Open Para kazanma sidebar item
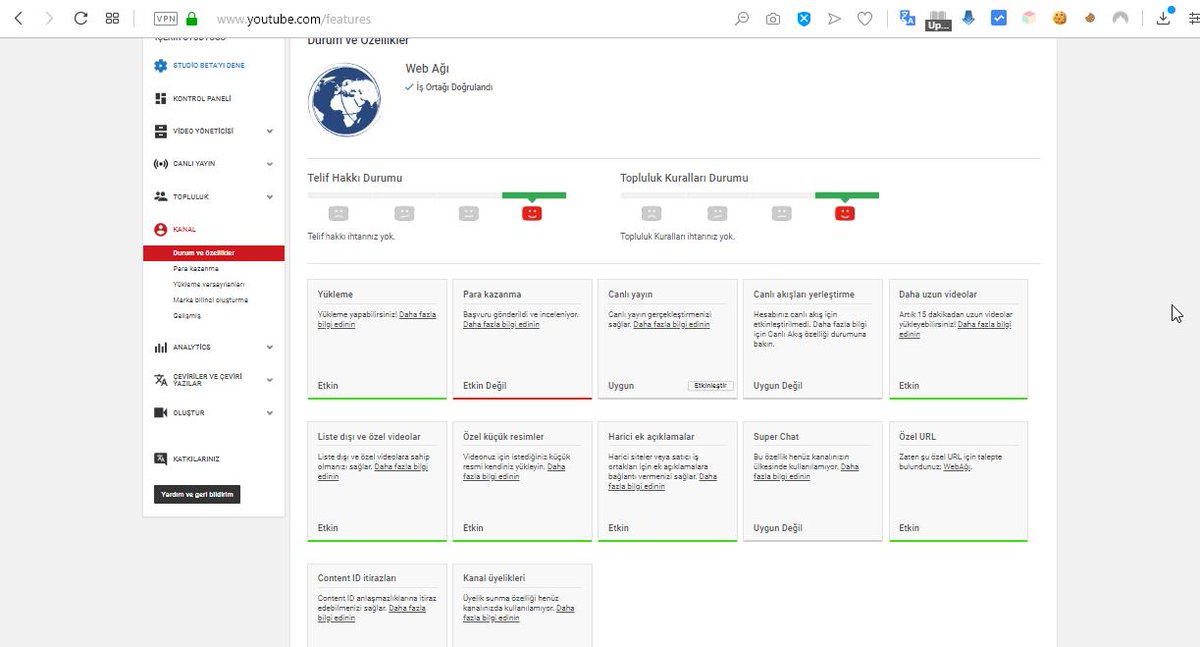1200x647 pixels. coord(196,269)
